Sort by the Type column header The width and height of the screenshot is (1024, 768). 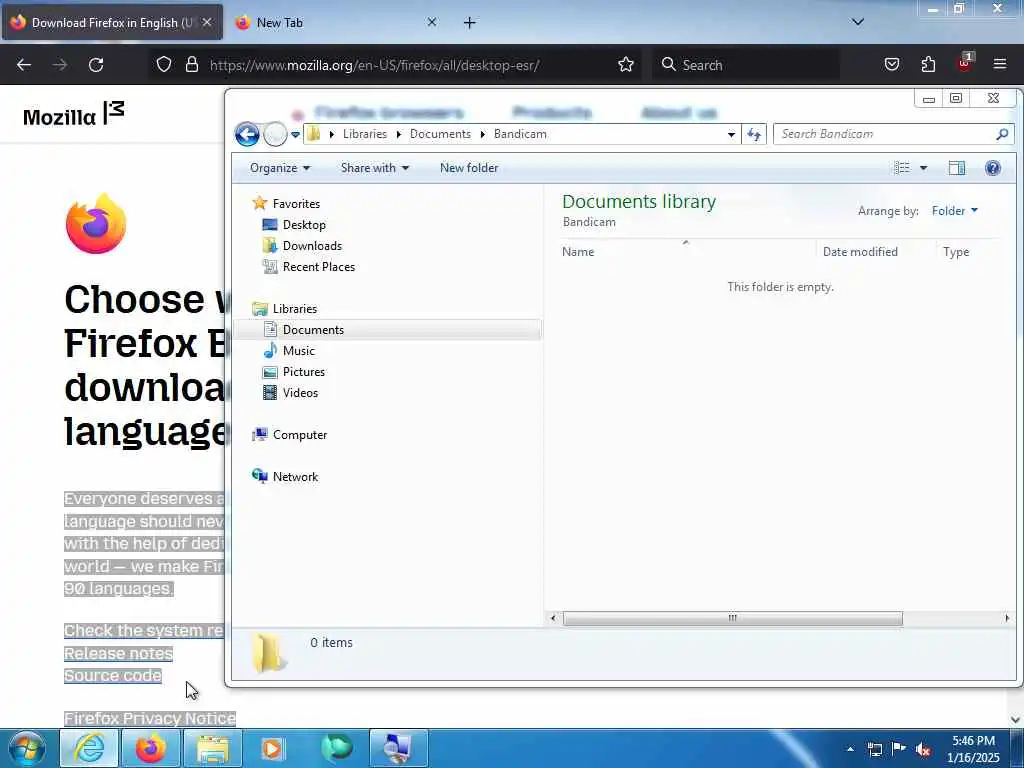click(956, 251)
